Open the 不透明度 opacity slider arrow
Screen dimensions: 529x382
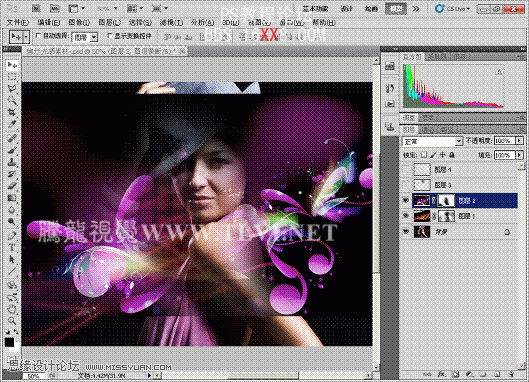[x=519, y=140]
